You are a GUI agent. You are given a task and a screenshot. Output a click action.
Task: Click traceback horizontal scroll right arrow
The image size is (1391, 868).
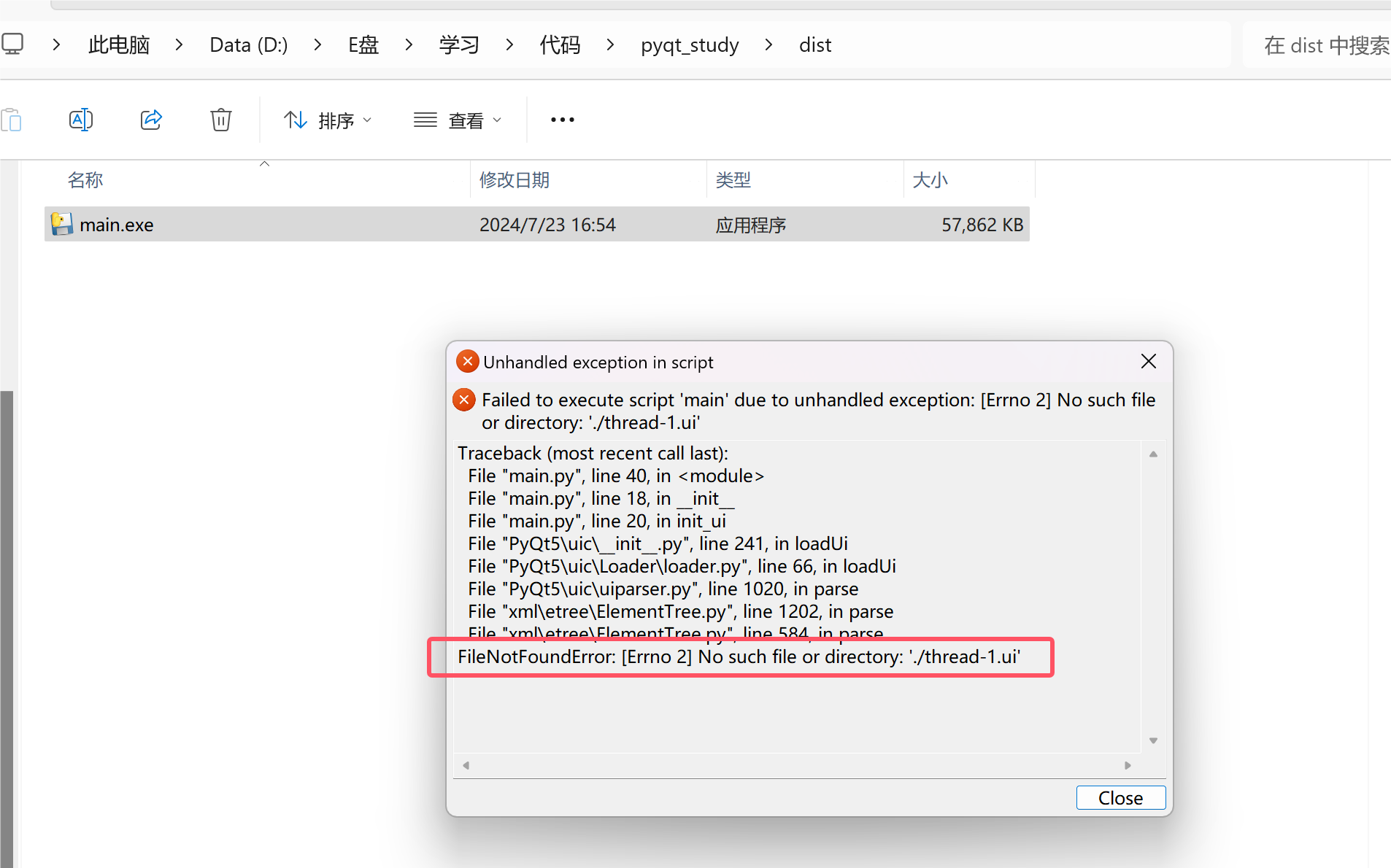pyautogui.click(x=1128, y=765)
